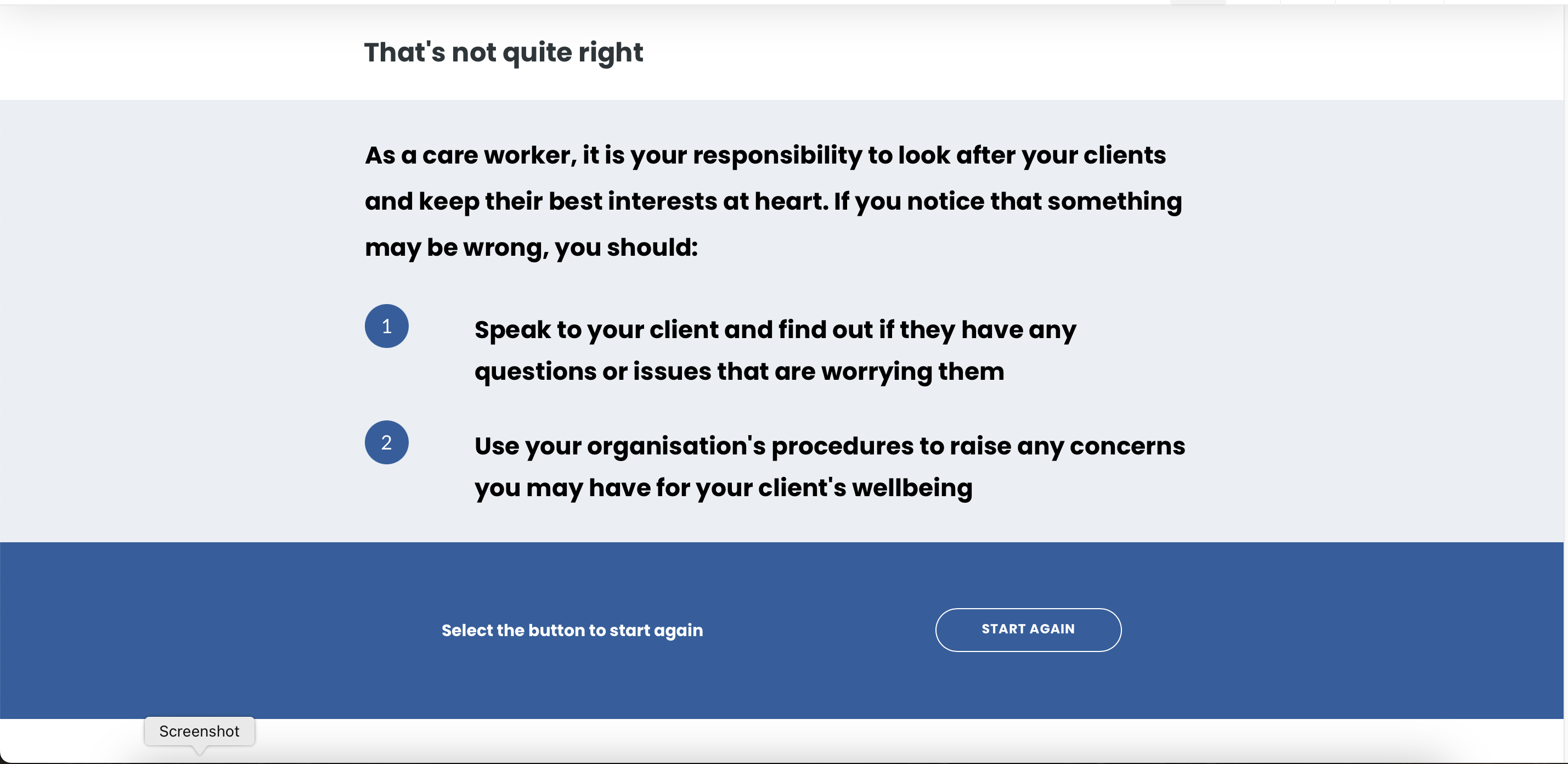Click the blue number 1 circle badge

[387, 327]
